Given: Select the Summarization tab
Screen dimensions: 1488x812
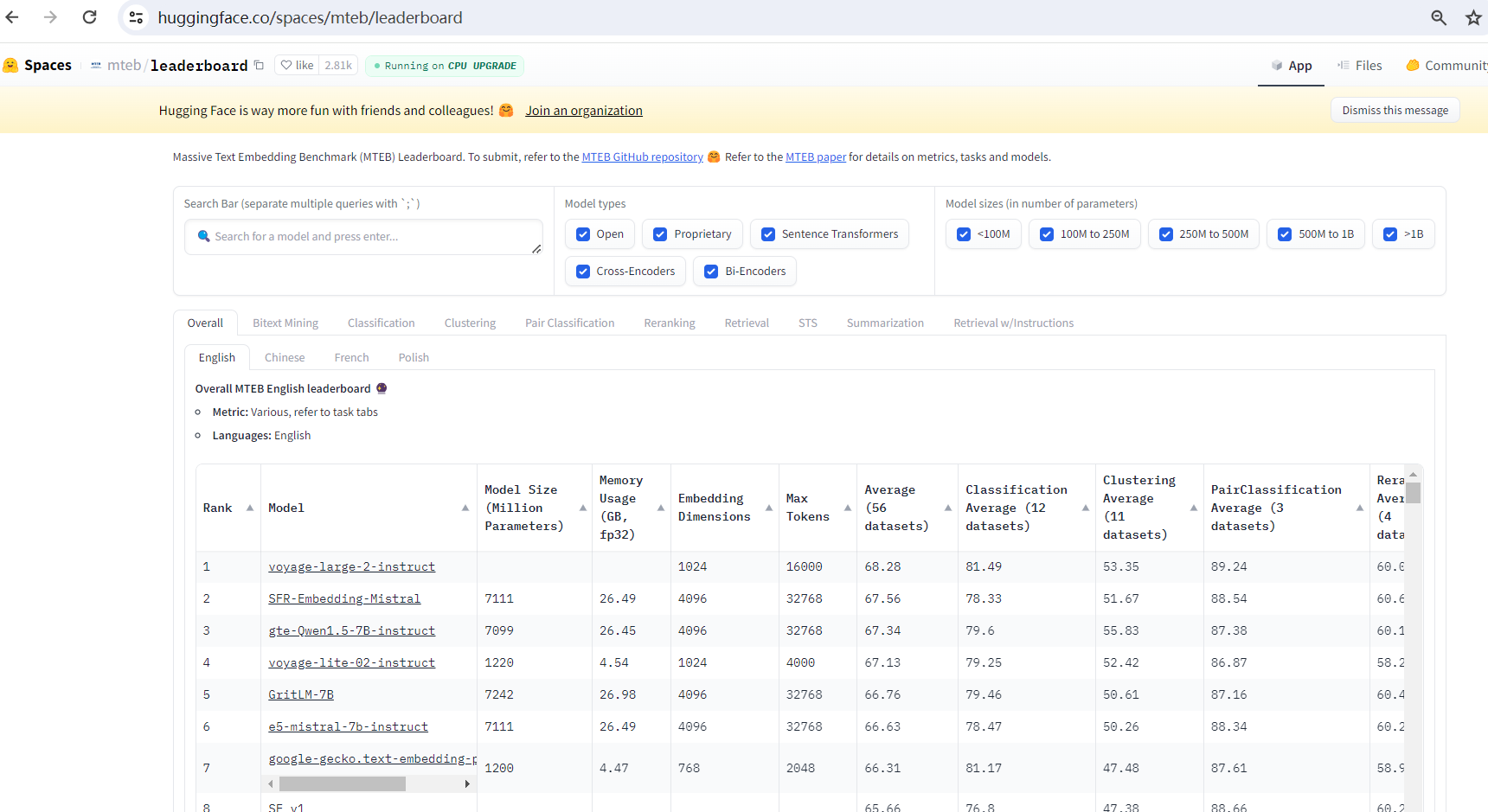Looking at the screenshot, I should pos(885,323).
